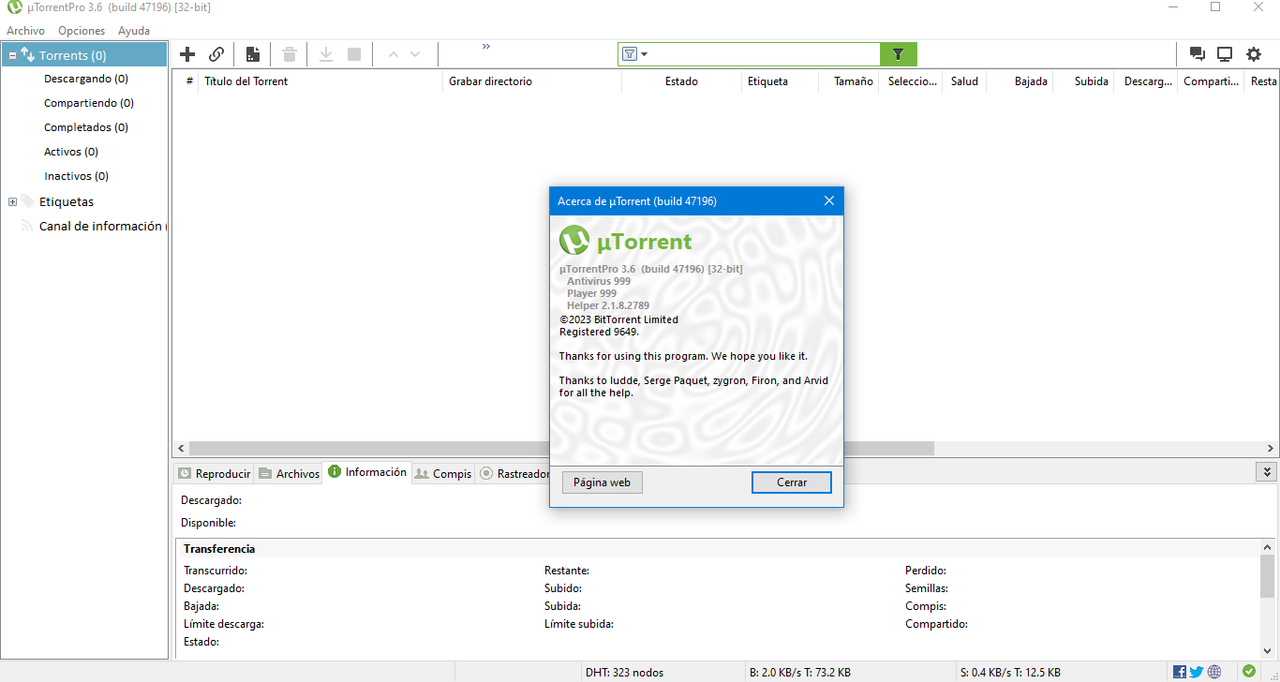Open search filter type dropdown

point(635,54)
